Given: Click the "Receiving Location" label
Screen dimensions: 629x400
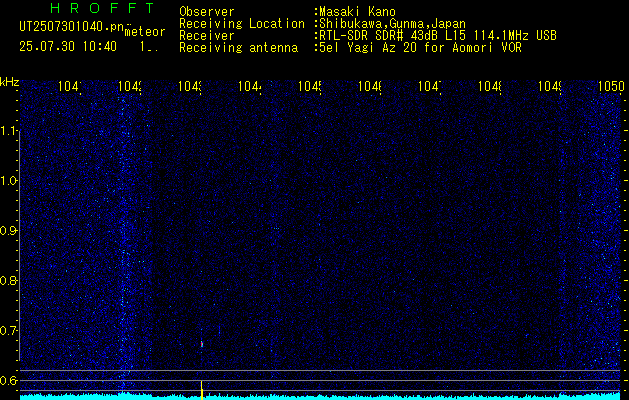Looking at the screenshot, I should tap(242, 24).
